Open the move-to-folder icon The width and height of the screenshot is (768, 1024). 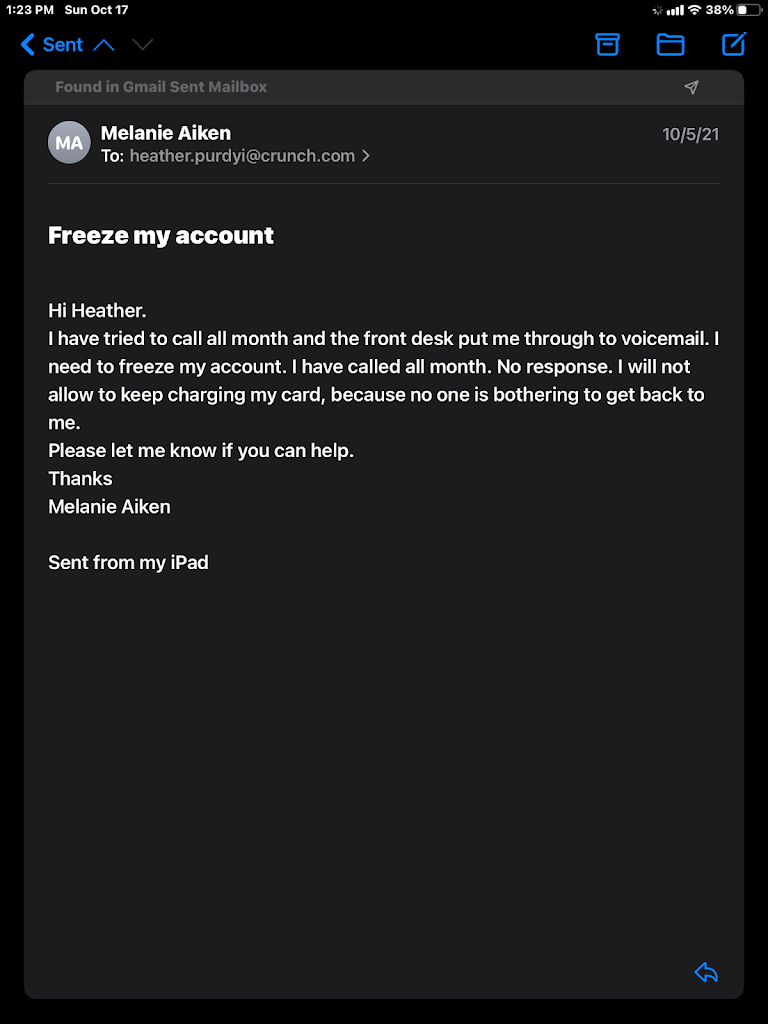670,44
